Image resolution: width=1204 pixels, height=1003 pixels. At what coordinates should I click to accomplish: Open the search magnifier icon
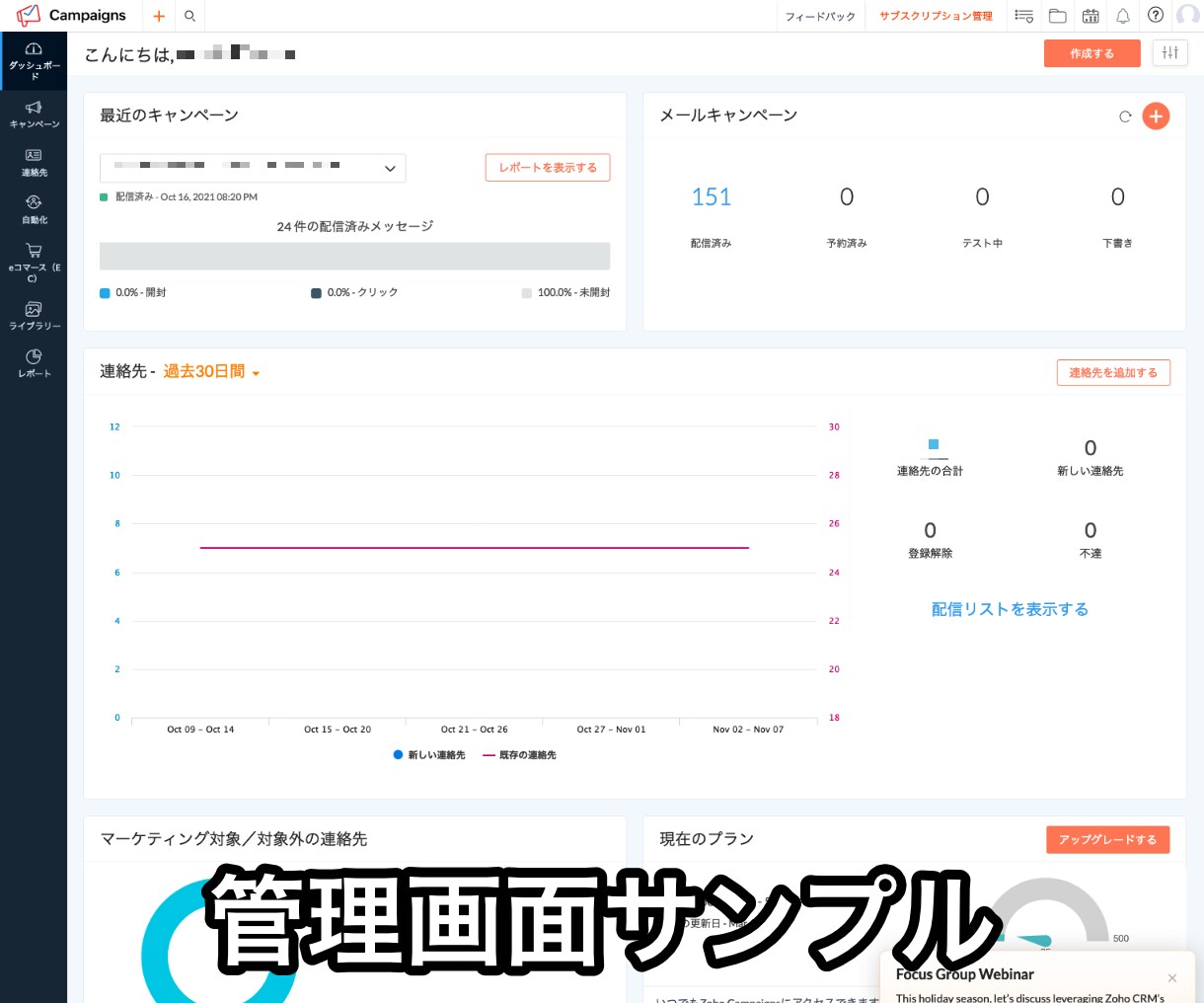coord(189,16)
